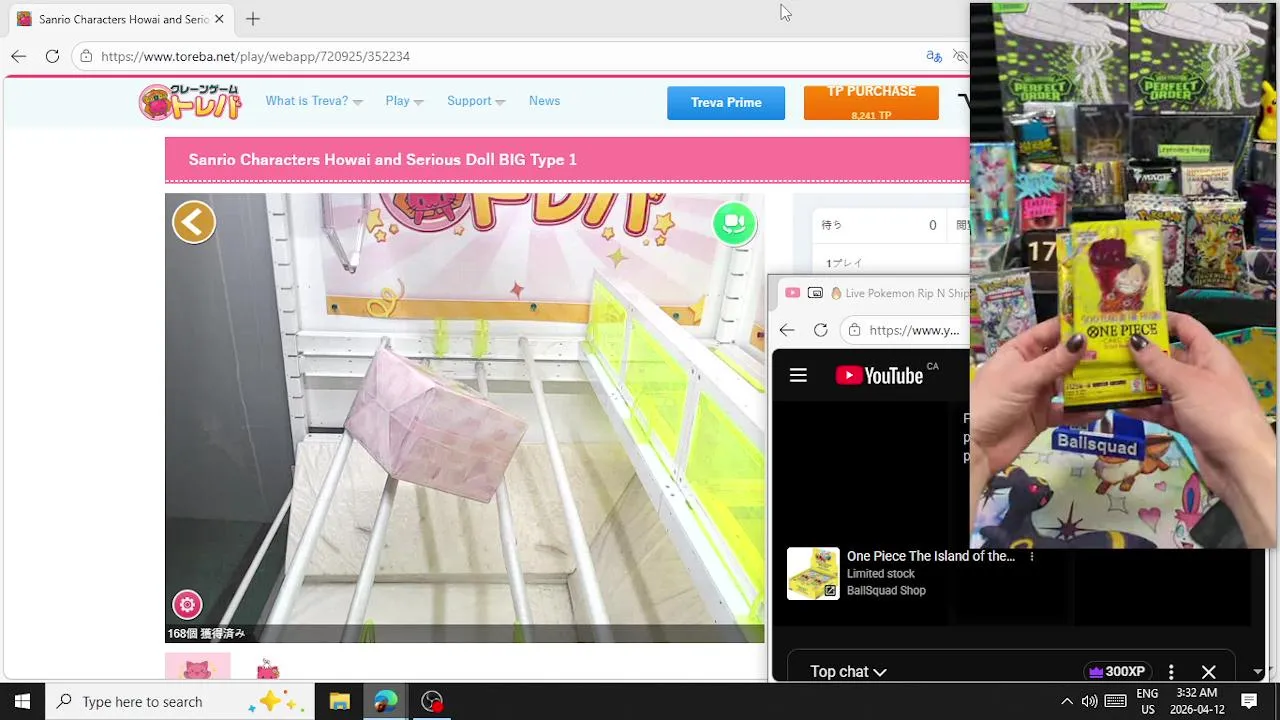This screenshot has width=1280, height=720.
Task: Select the Live Pokemon Rip N Ship tab
Action: 898,293
